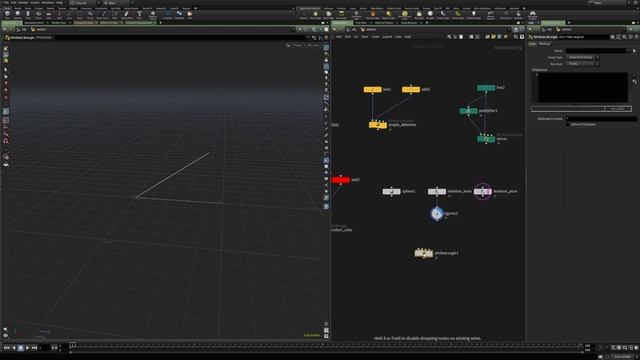This screenshot has height=360, width=640.
Task: Open the Windows menu
Action: [x=47, y=3]
